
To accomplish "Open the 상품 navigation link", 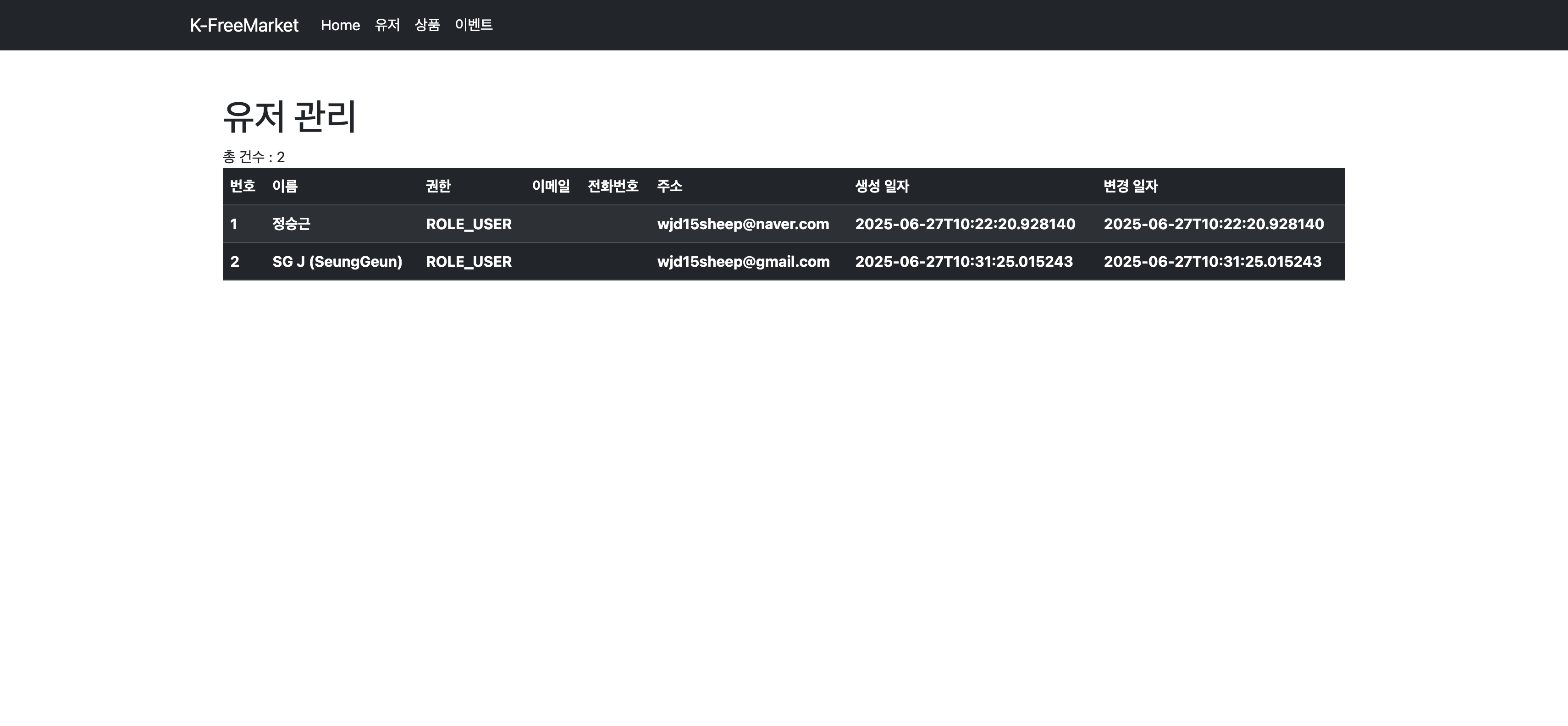I will coord(427,25).
